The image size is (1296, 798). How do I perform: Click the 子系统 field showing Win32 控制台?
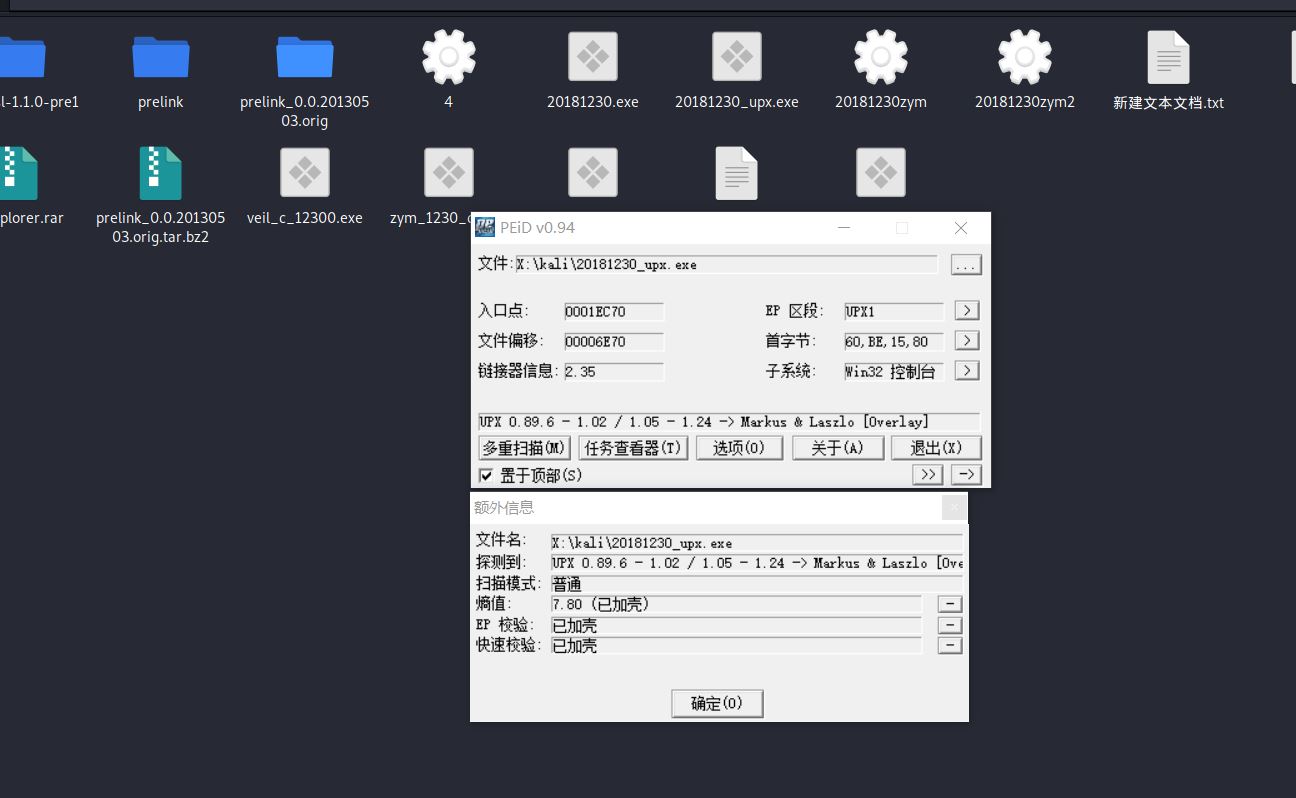pyautogui.click(x=894, y=372)
